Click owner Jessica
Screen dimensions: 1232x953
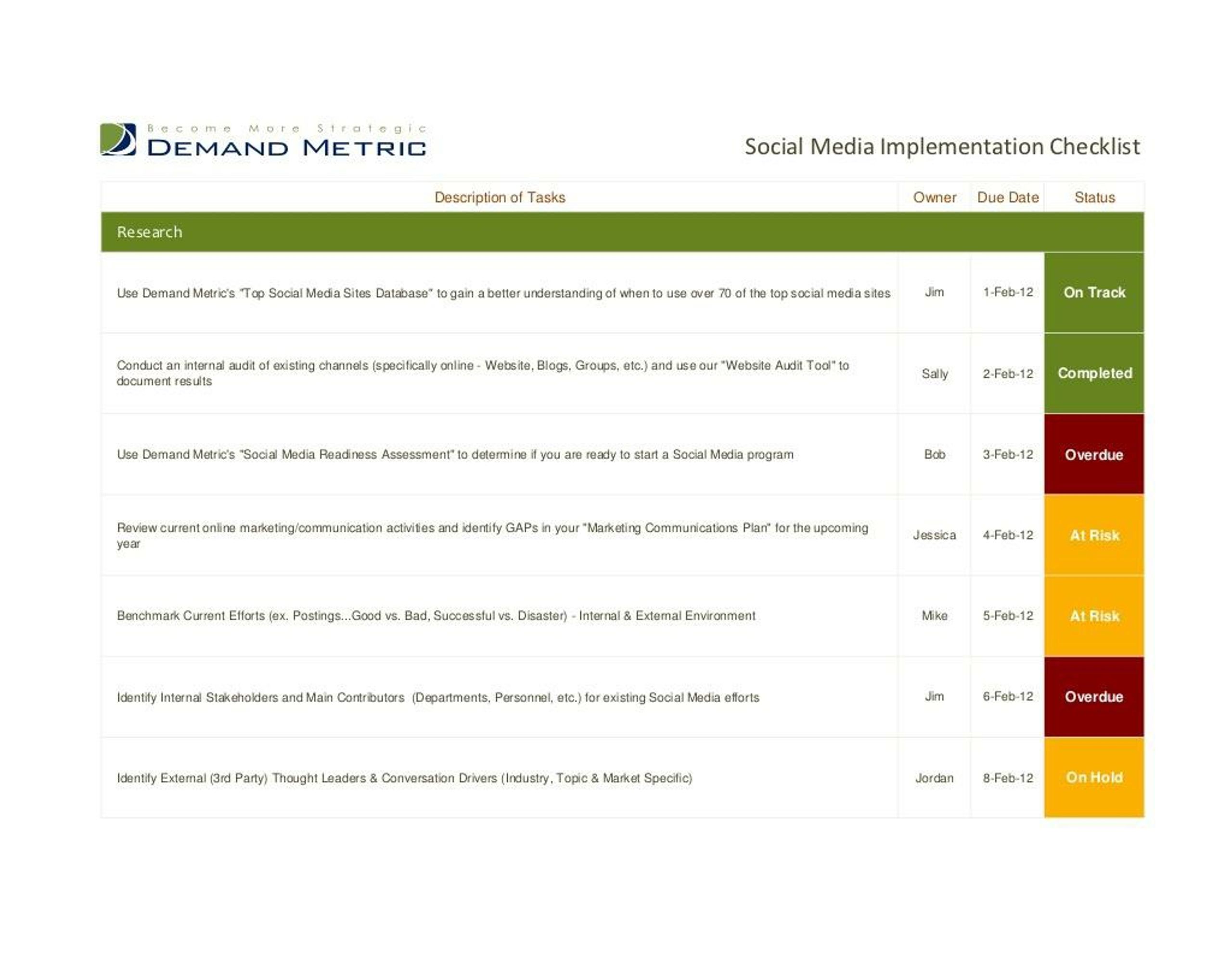(935, 535)
